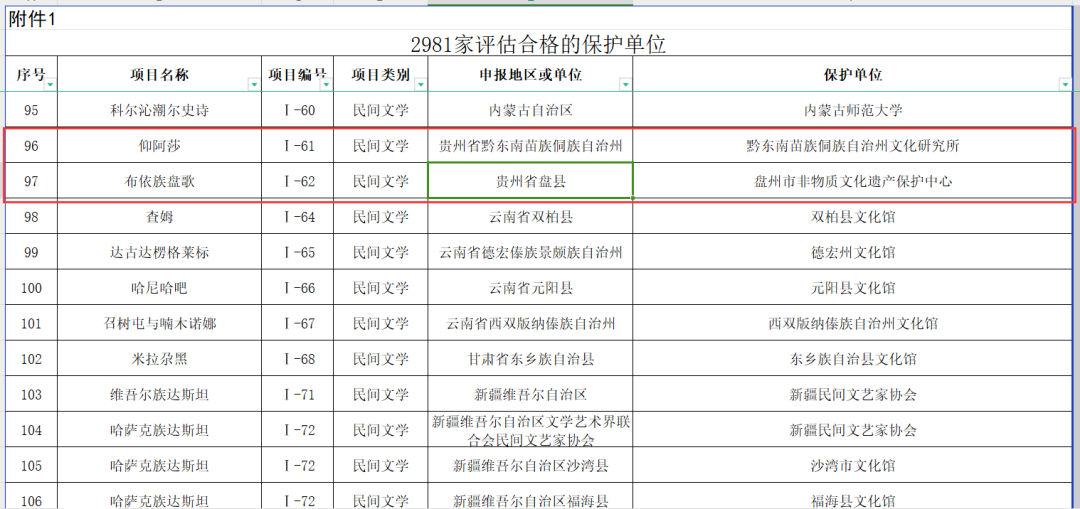
Task: Click the 甘肃省东乡族自治县 cell
Action: click(530, 359)
